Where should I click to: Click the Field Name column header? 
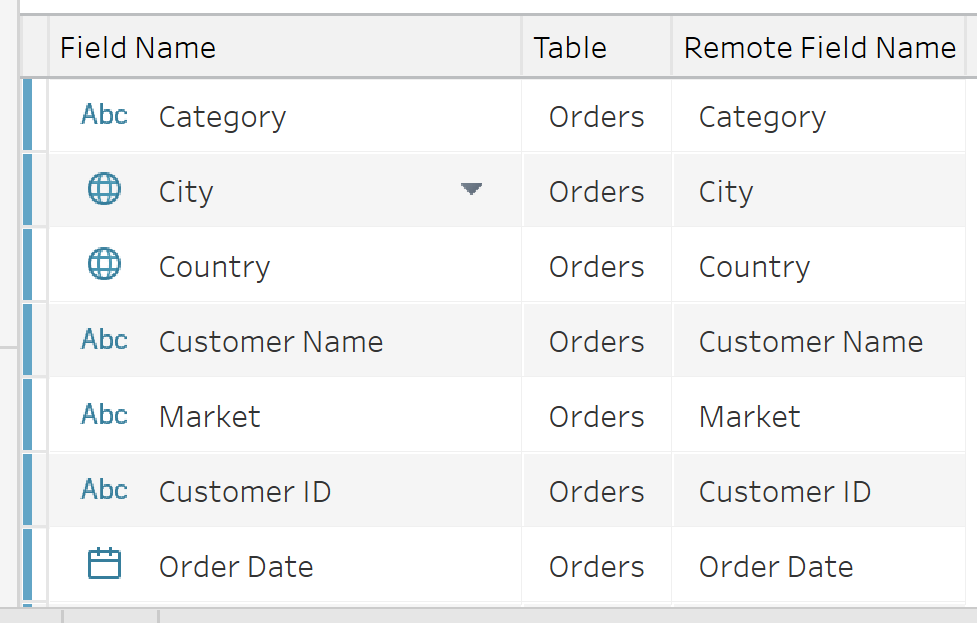pyautogui.click(x=137, y=47)
